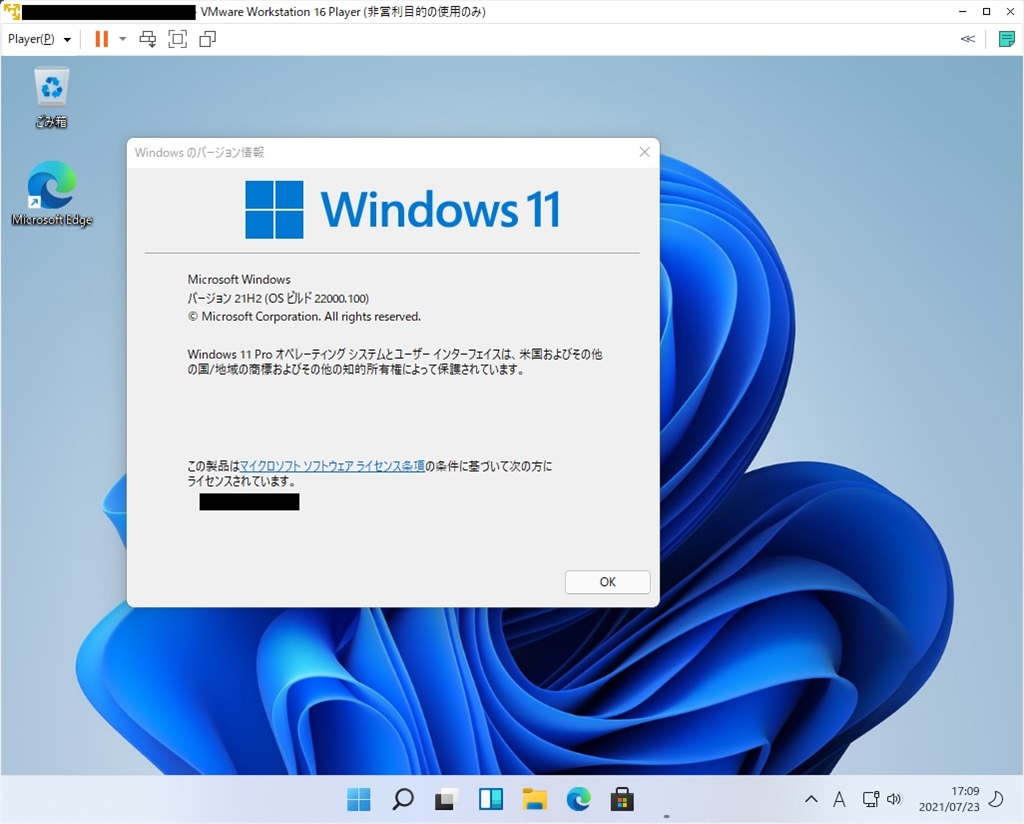Collapse the toolbar with double chevron
The width and height of the screenshot is (1024, 824).
click(x=968, y=39)
